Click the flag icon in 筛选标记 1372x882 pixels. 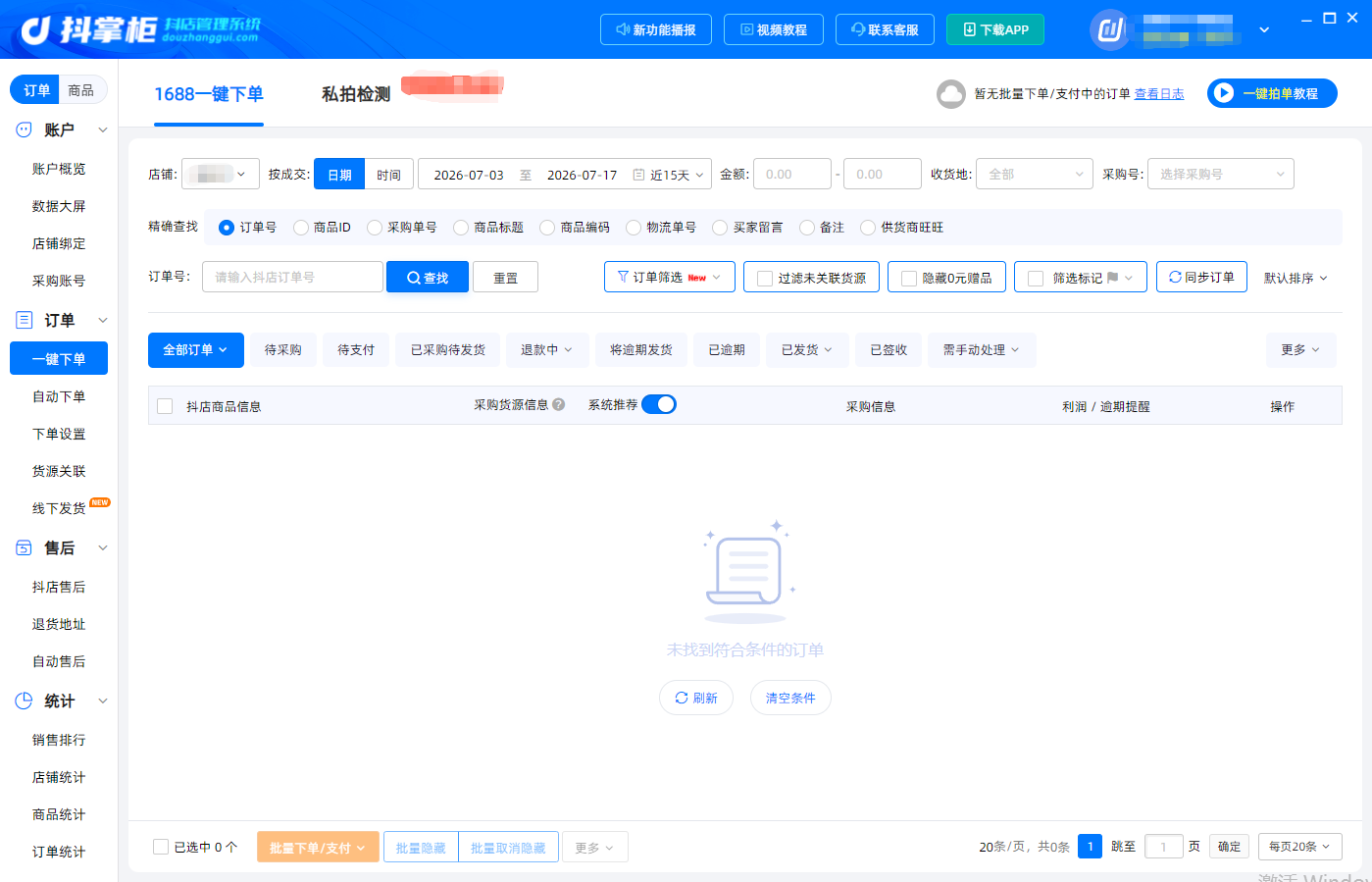coord(1112,278)
